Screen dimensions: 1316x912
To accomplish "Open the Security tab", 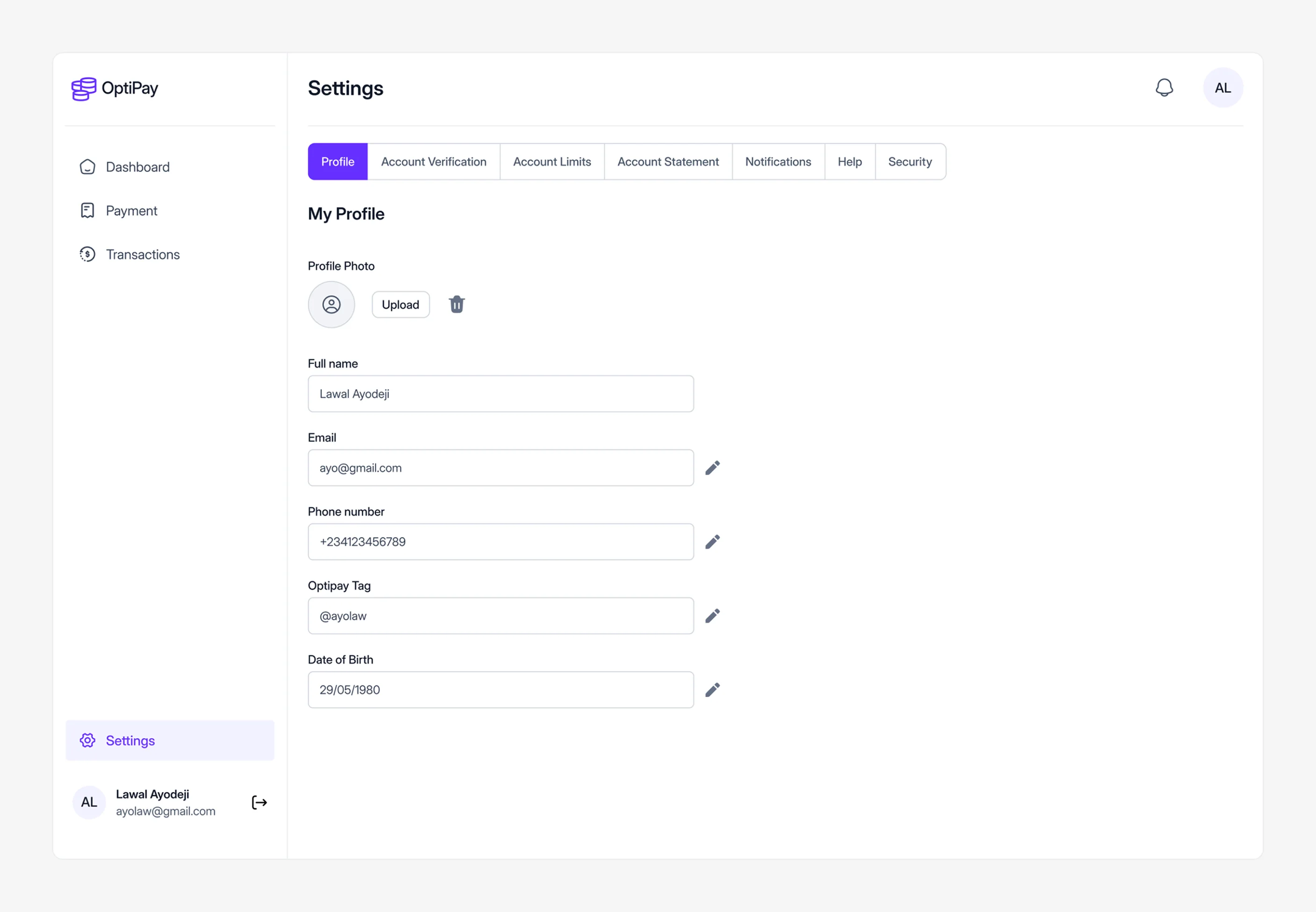I will pos(910,162).
